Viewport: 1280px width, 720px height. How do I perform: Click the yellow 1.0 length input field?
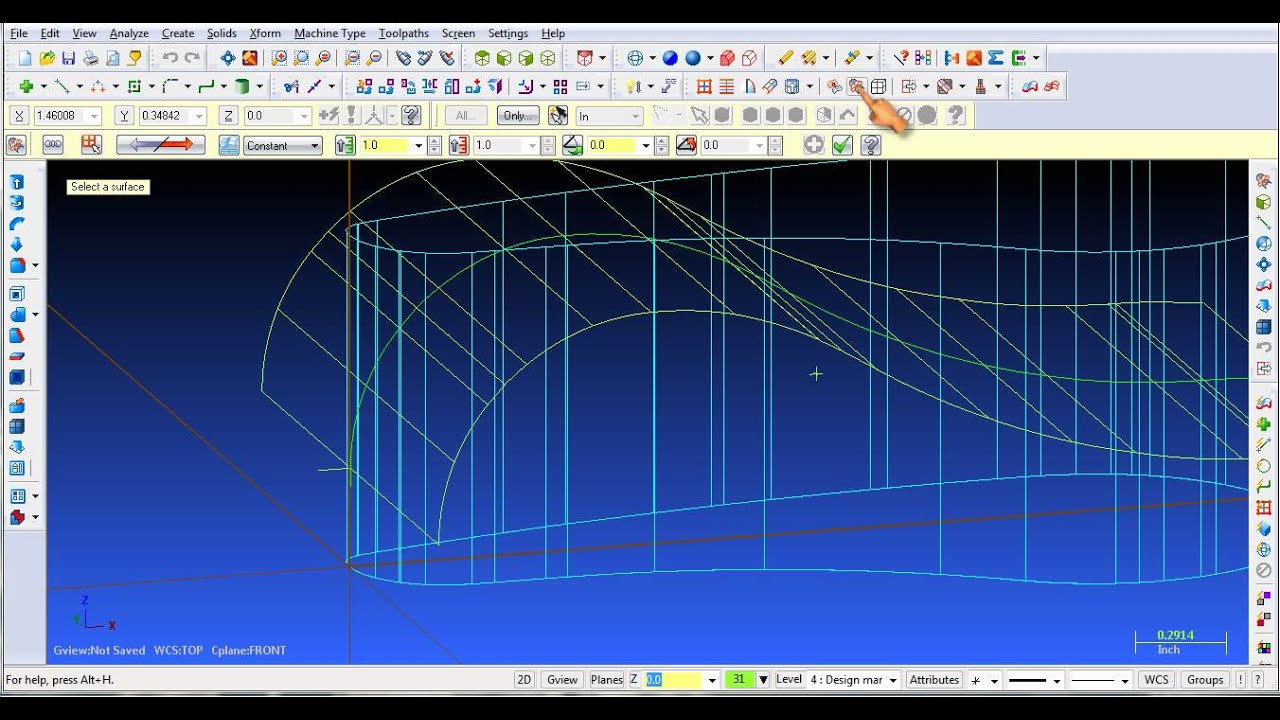[384, 145]
